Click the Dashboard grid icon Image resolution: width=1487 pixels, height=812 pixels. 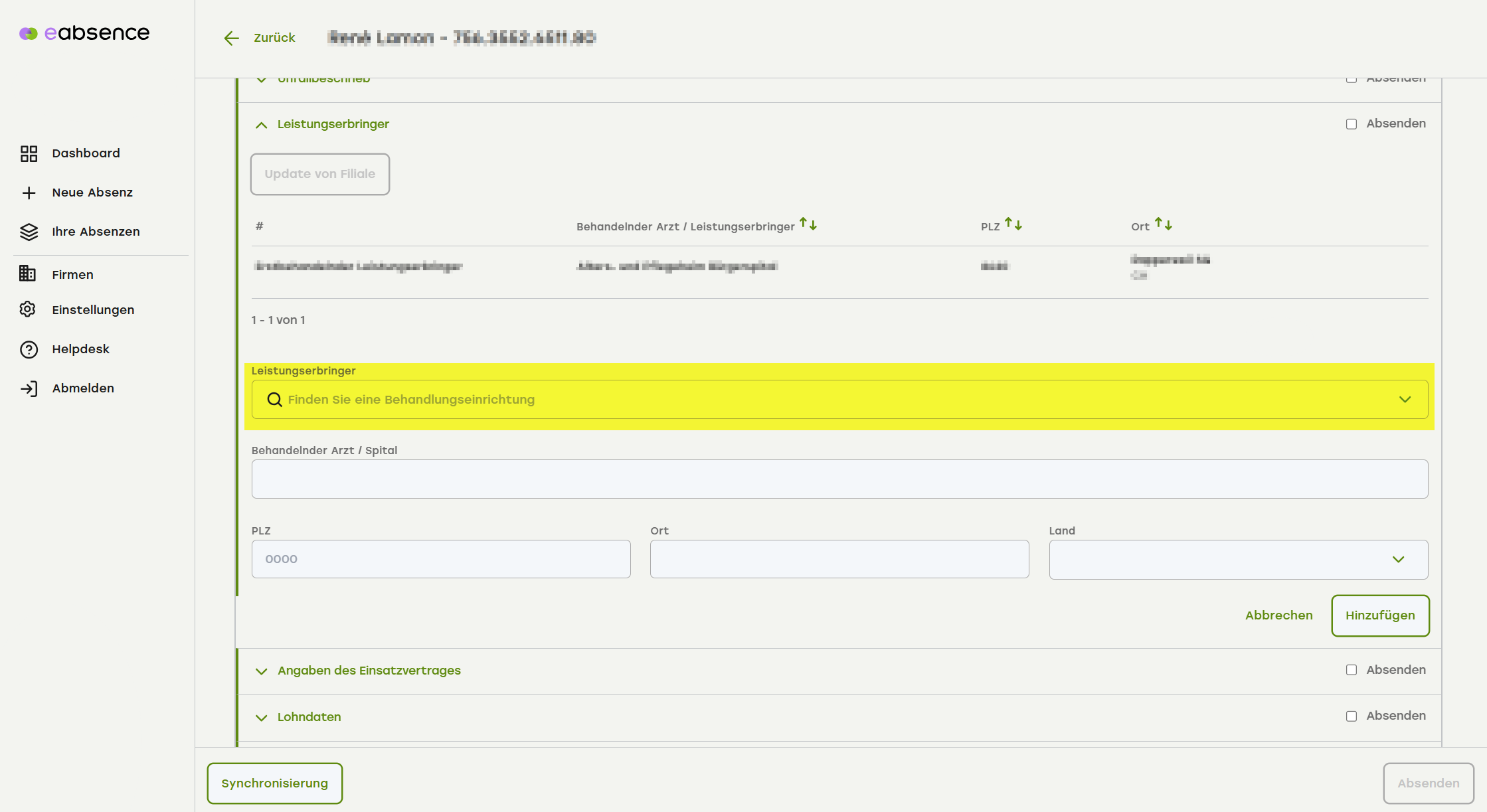(29, 153)
